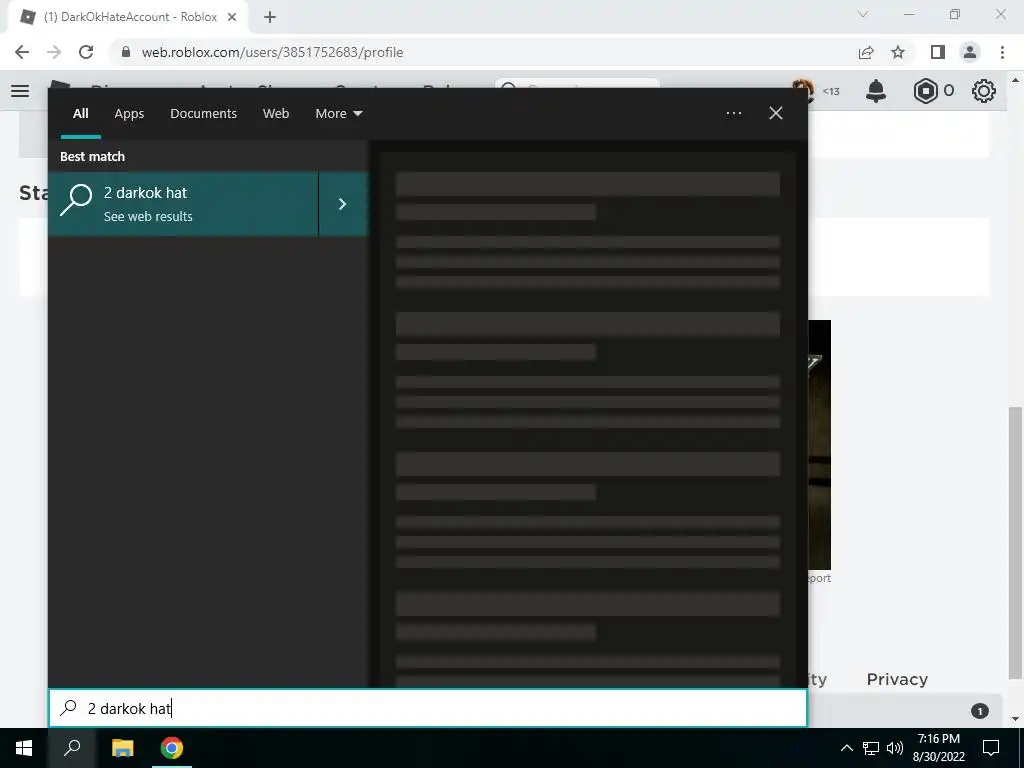Open Roblox settings gear
Viewport: 1024px width, 768px height.
click(x=984, y=91)
